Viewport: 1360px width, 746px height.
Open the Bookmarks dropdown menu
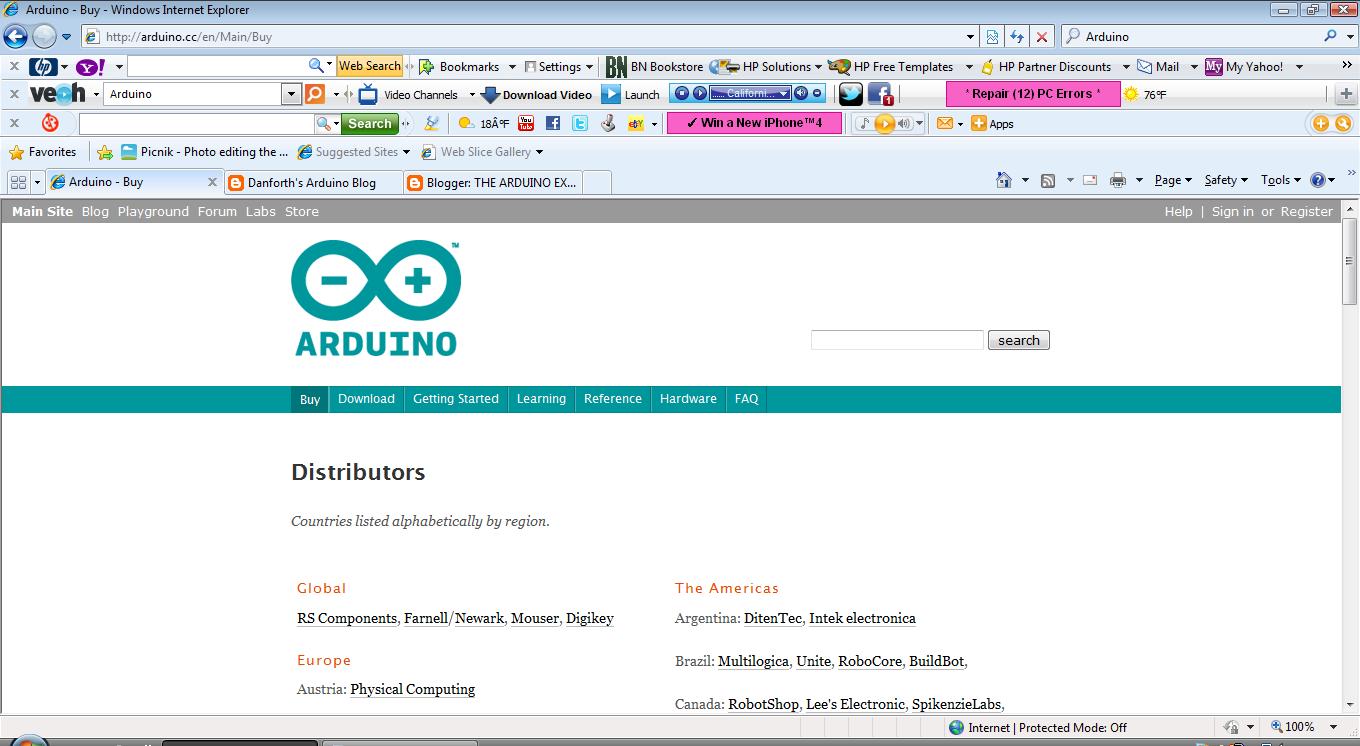[468, 66]
